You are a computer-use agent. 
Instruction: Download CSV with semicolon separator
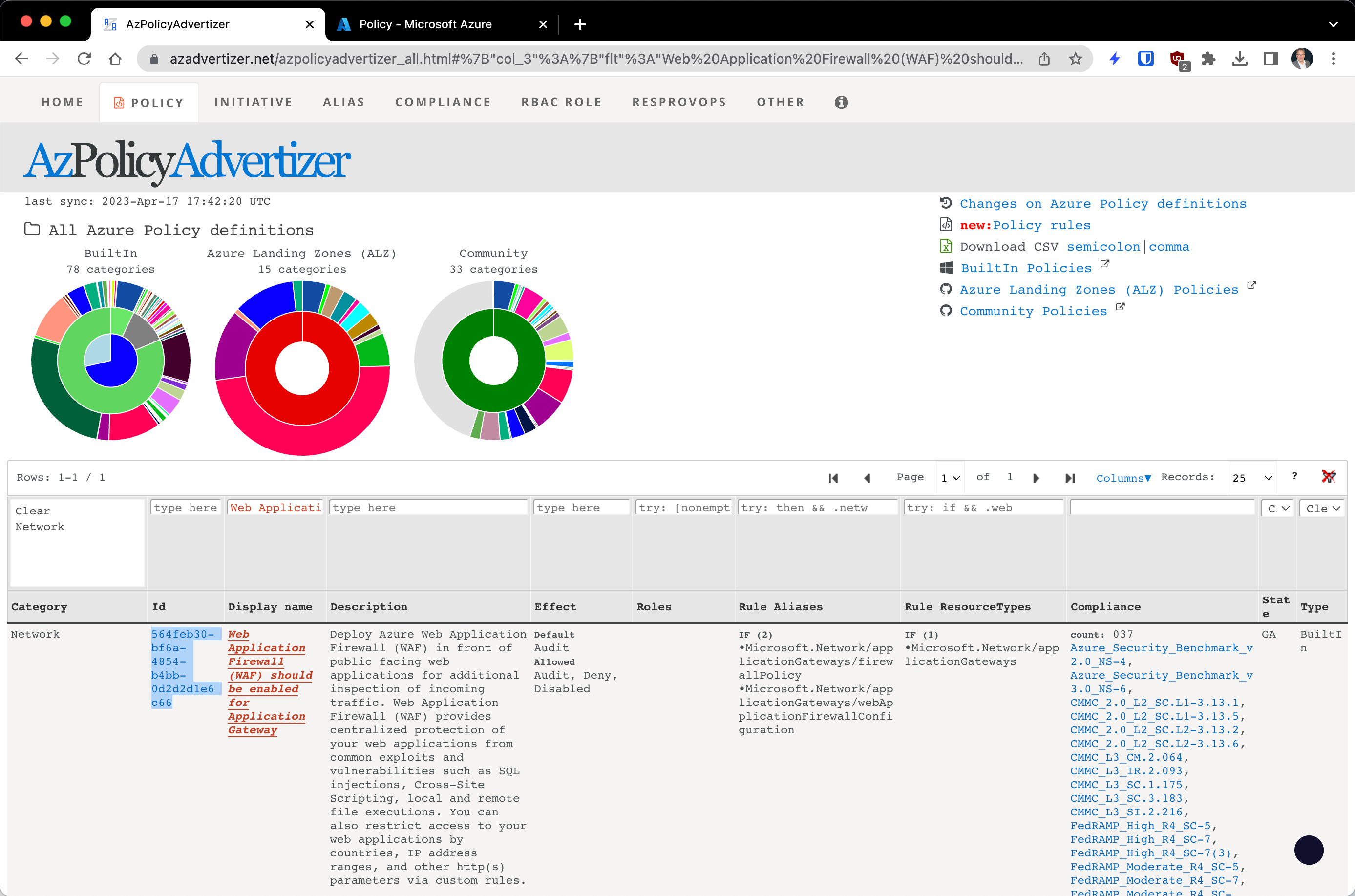[x=1102, y=247]
